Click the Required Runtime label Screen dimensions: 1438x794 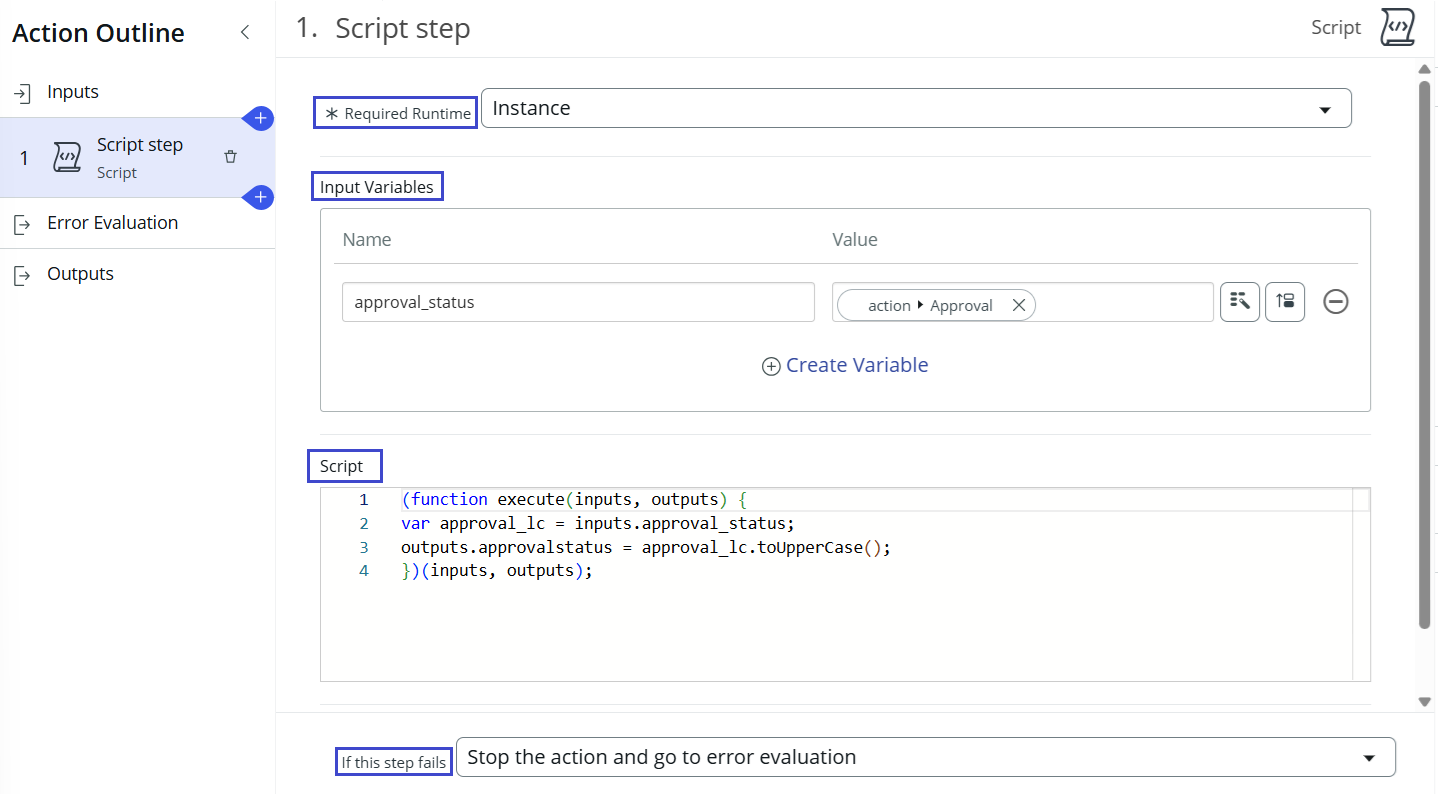click(396, 113)
